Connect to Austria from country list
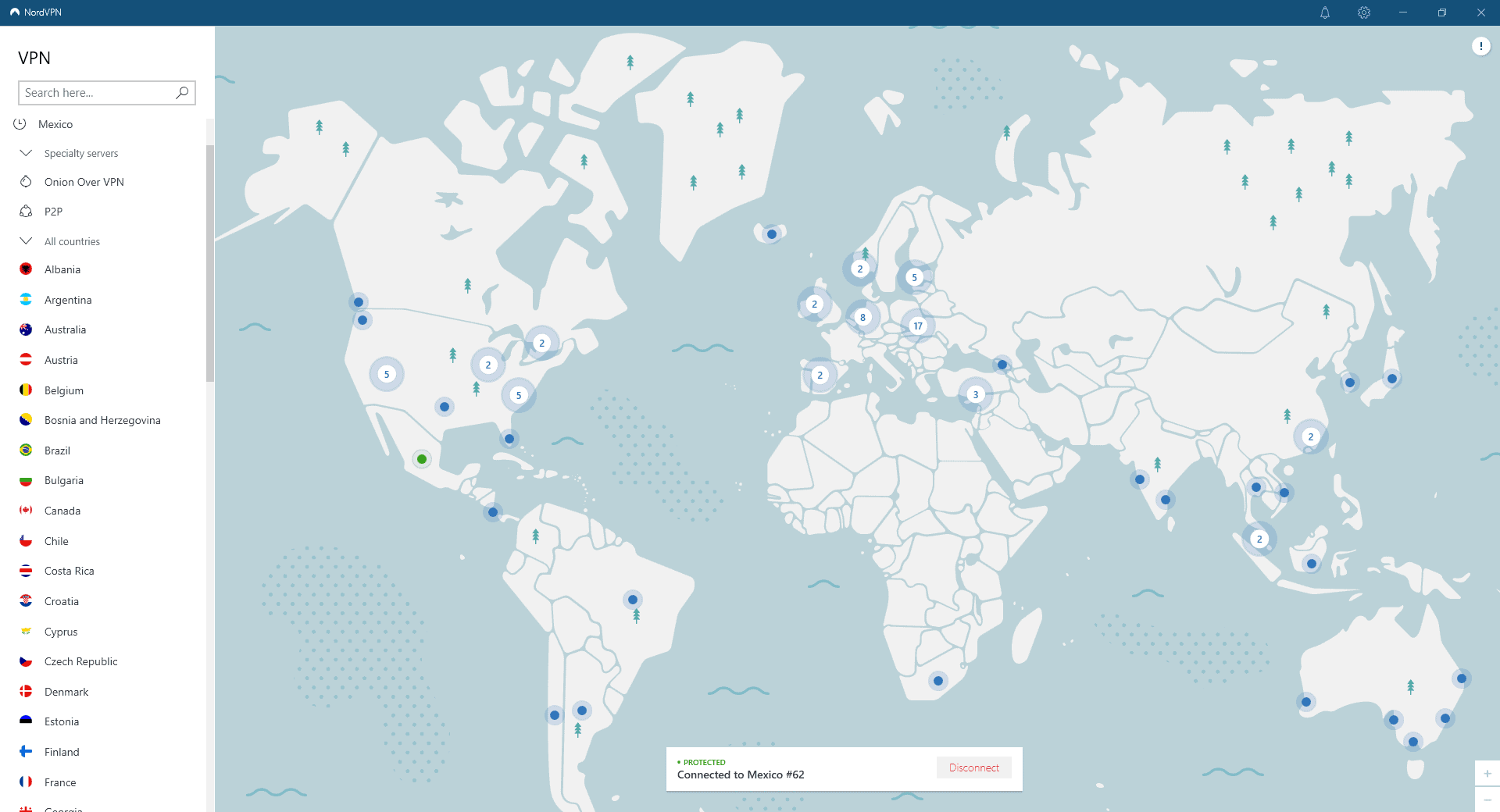The height and width of the screenshot is (812, 1500). 61,360
